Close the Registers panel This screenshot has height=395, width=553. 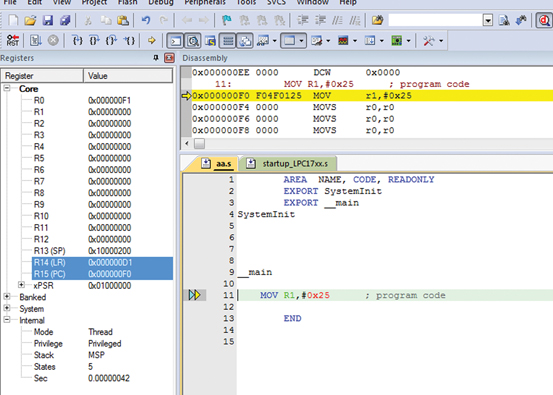[x=170, y=57]
